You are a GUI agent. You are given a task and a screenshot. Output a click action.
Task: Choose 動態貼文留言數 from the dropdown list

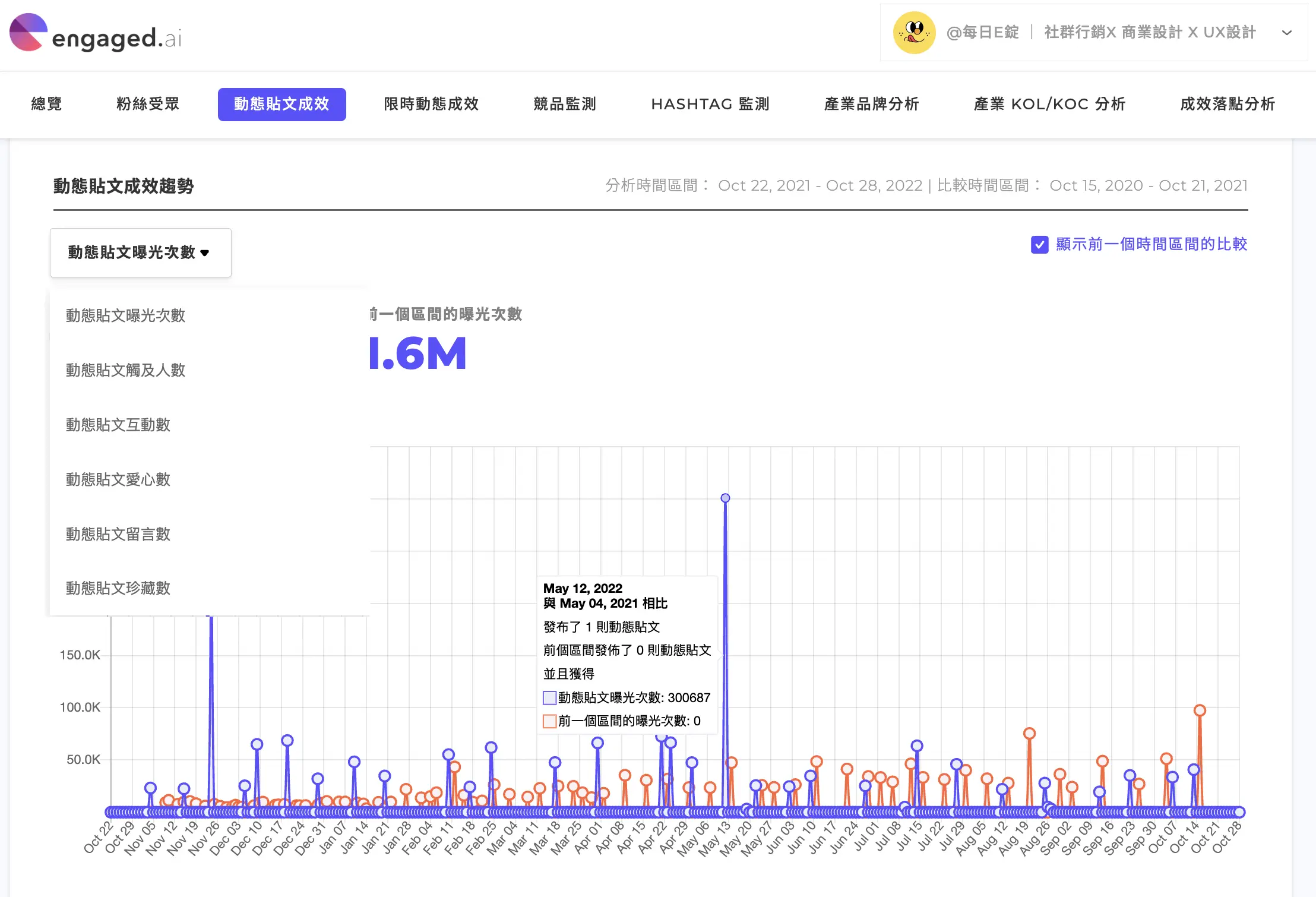point(118,534)
